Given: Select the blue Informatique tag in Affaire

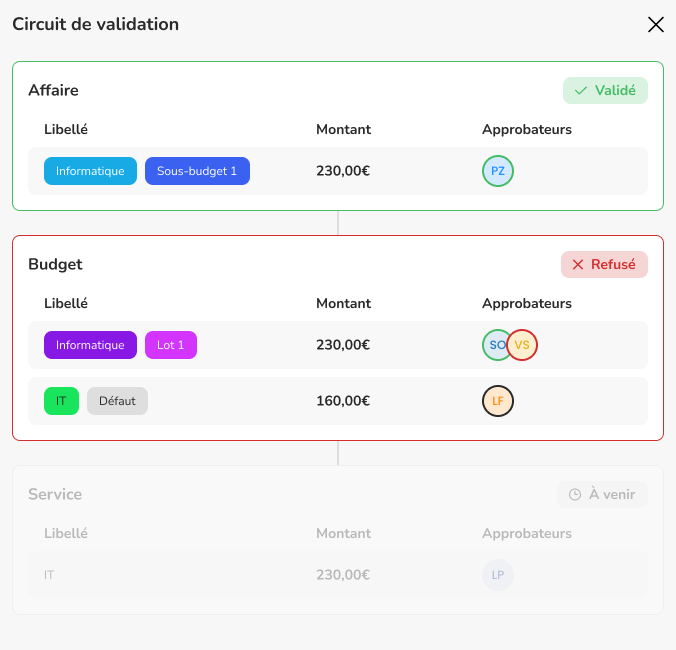Looking at the screenshot, I should pyautogui.click(x=90, y=171).
